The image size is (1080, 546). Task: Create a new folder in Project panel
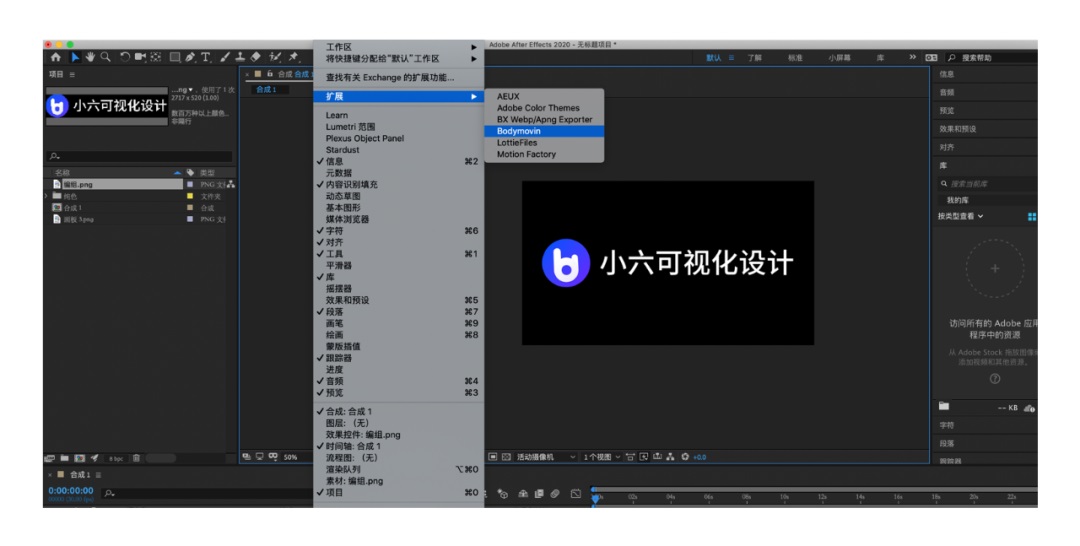[64, 458]
